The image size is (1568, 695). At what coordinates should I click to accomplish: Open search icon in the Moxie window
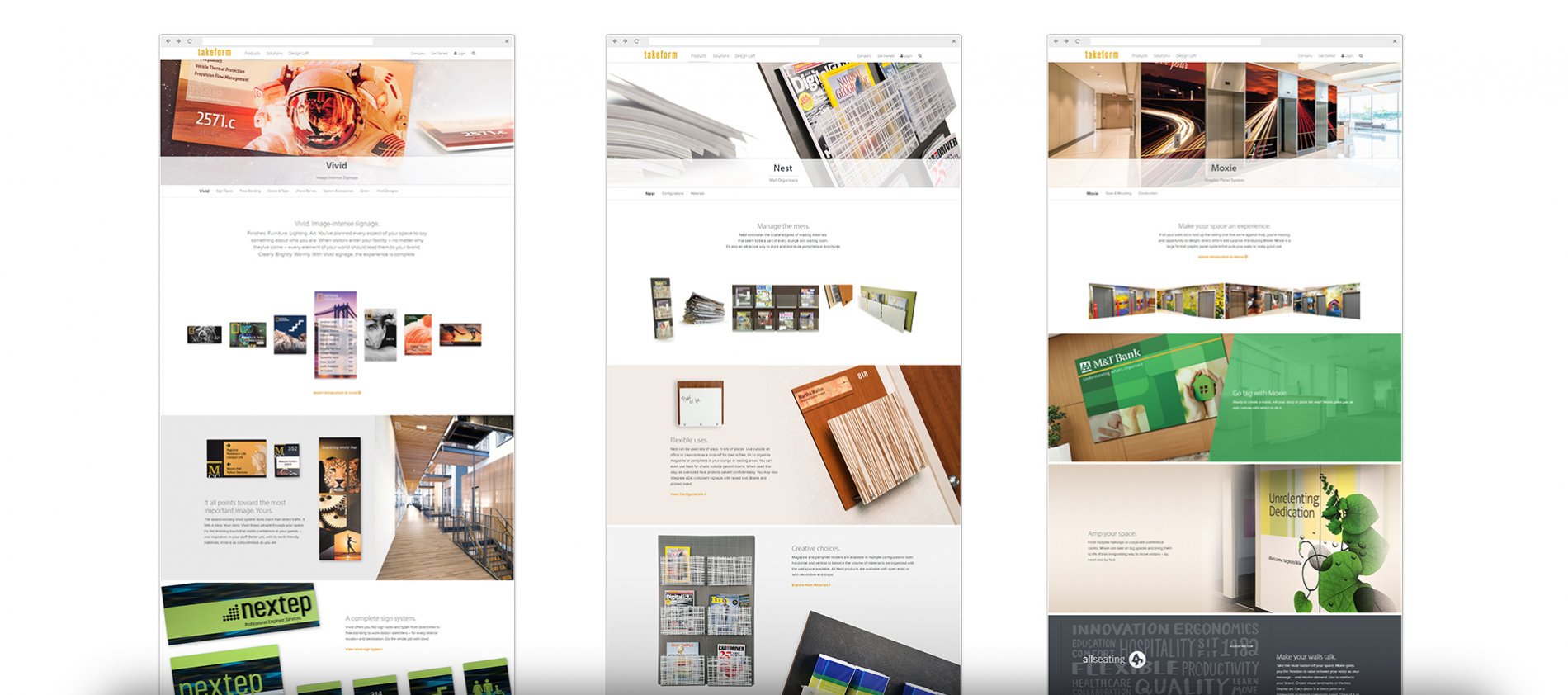[1361, 56]
